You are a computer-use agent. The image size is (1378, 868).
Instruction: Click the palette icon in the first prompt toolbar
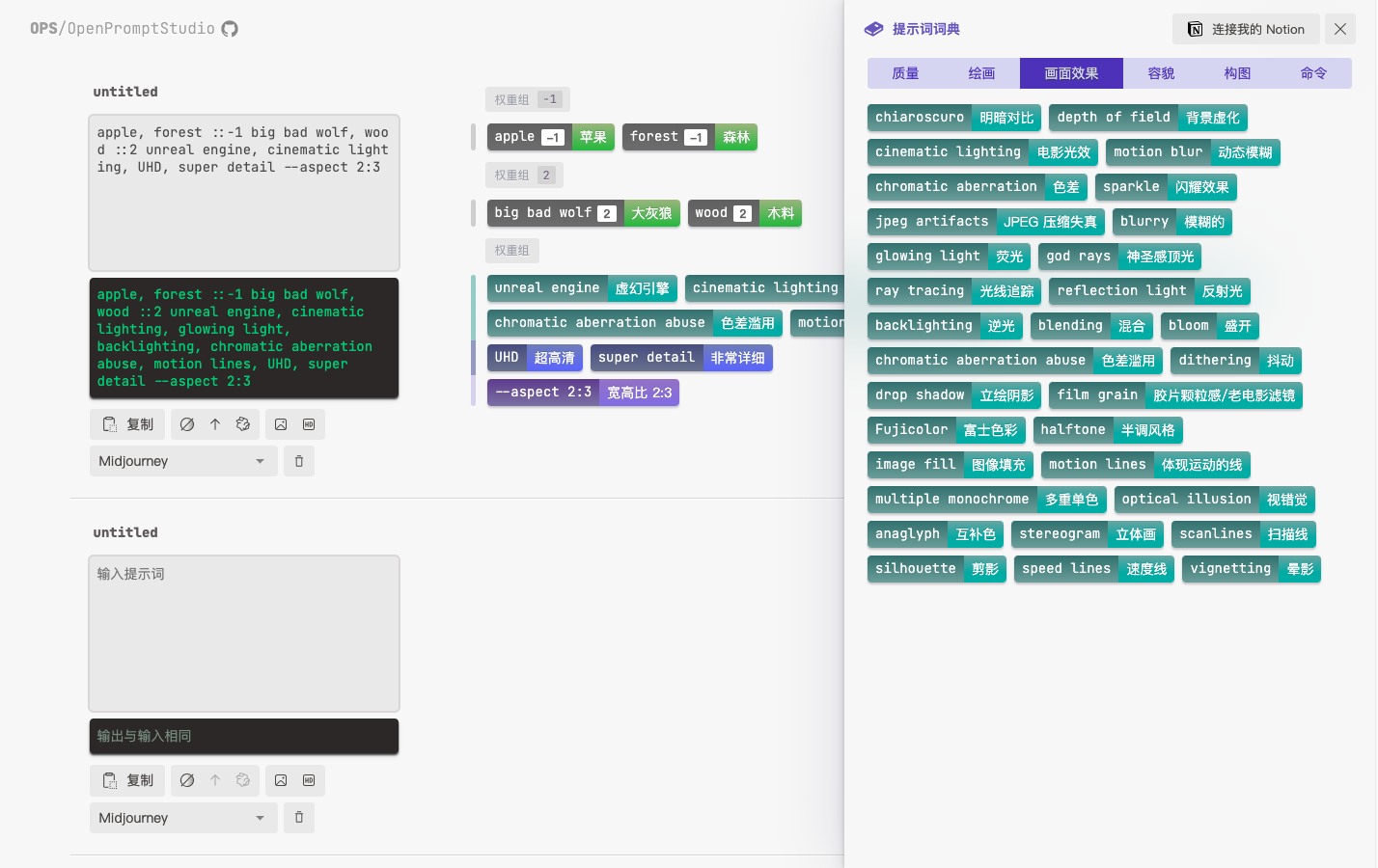[243, 424]
